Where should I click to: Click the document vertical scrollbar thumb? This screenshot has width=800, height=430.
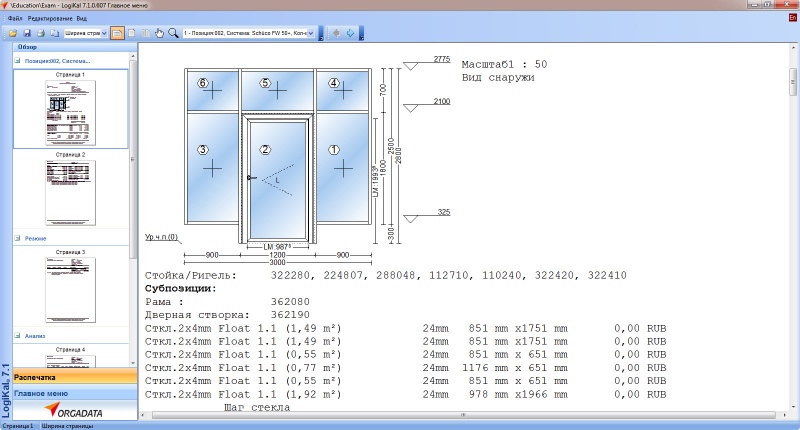pyautogui.click(x=793, y=82)
